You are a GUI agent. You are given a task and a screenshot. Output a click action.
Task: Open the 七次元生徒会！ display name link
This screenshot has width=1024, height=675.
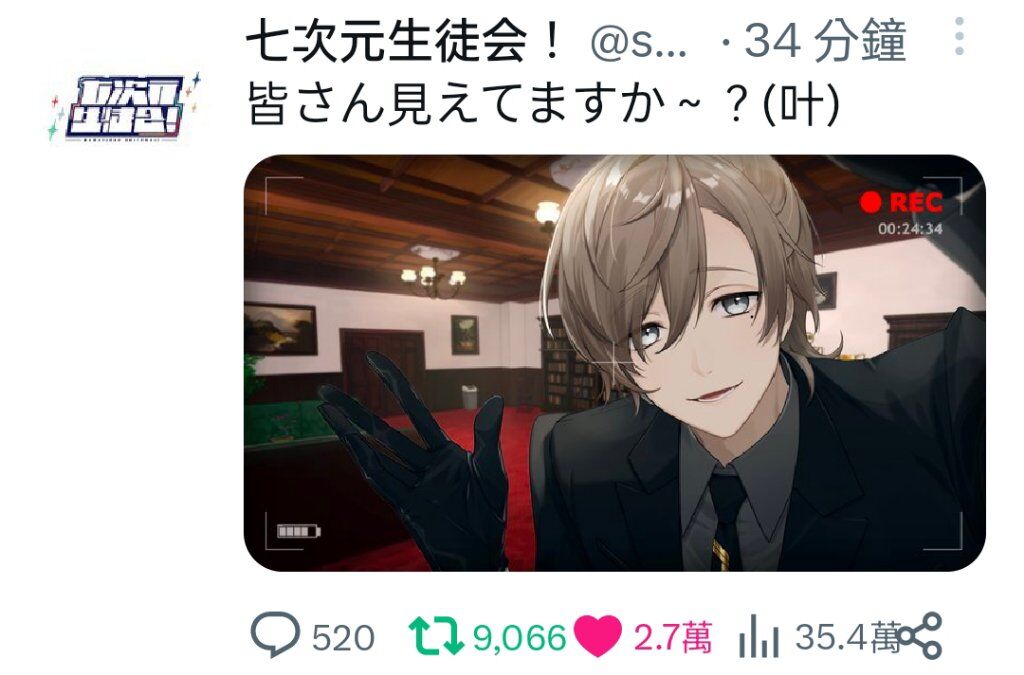(x=404, y=41)
